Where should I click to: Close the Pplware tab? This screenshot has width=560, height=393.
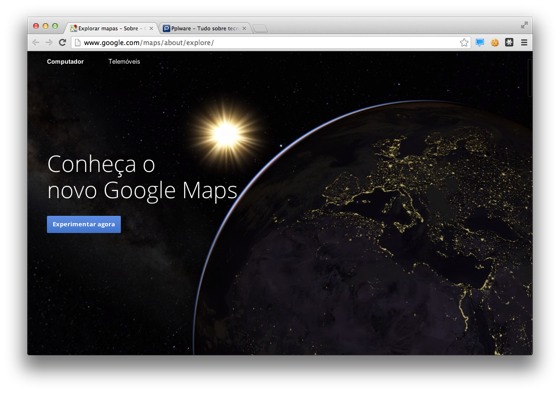click(x=244, y=28)
